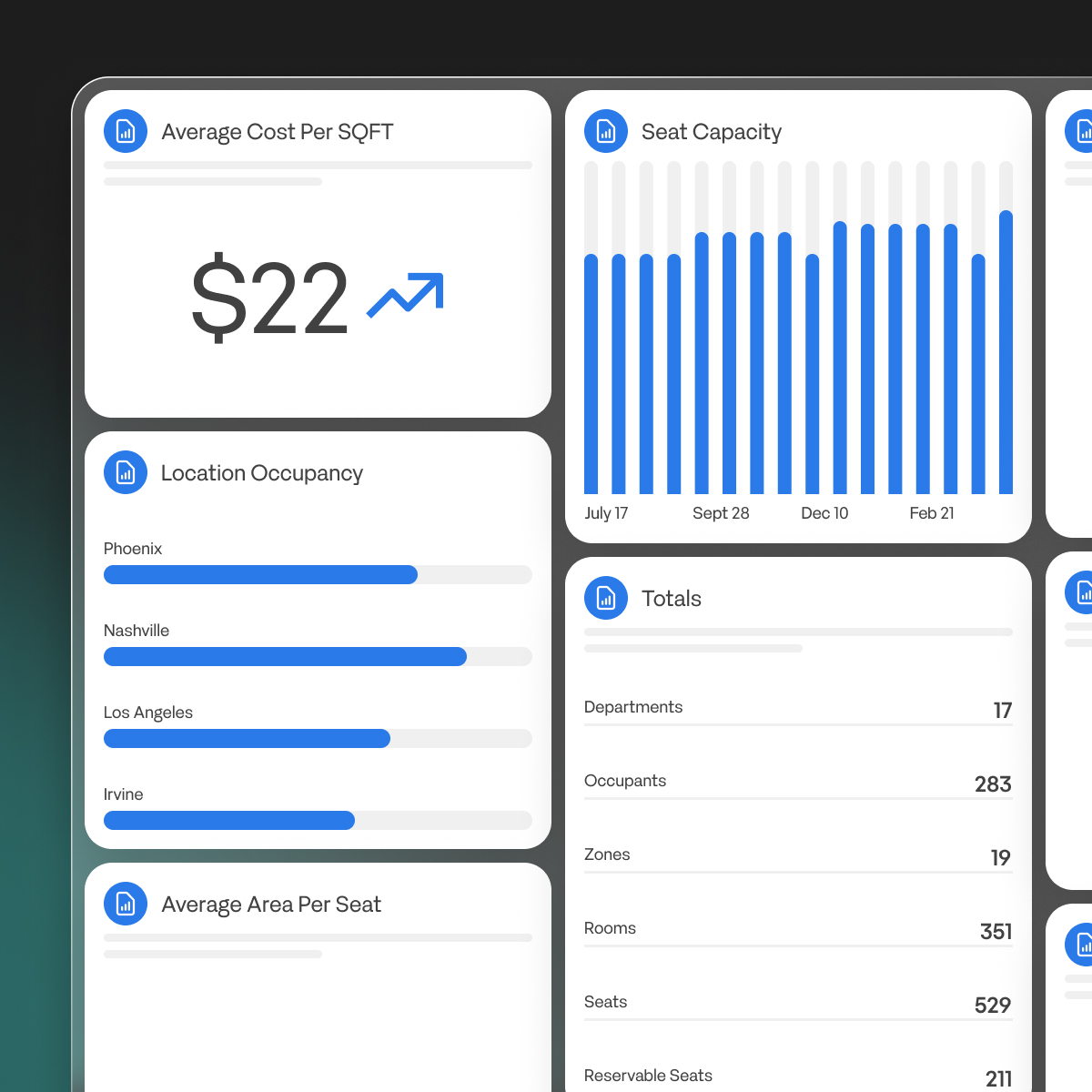This screenshot has width=1092, height=1092.
Task: Select the Phoenix occupancy bar
Action: (318, 574)
